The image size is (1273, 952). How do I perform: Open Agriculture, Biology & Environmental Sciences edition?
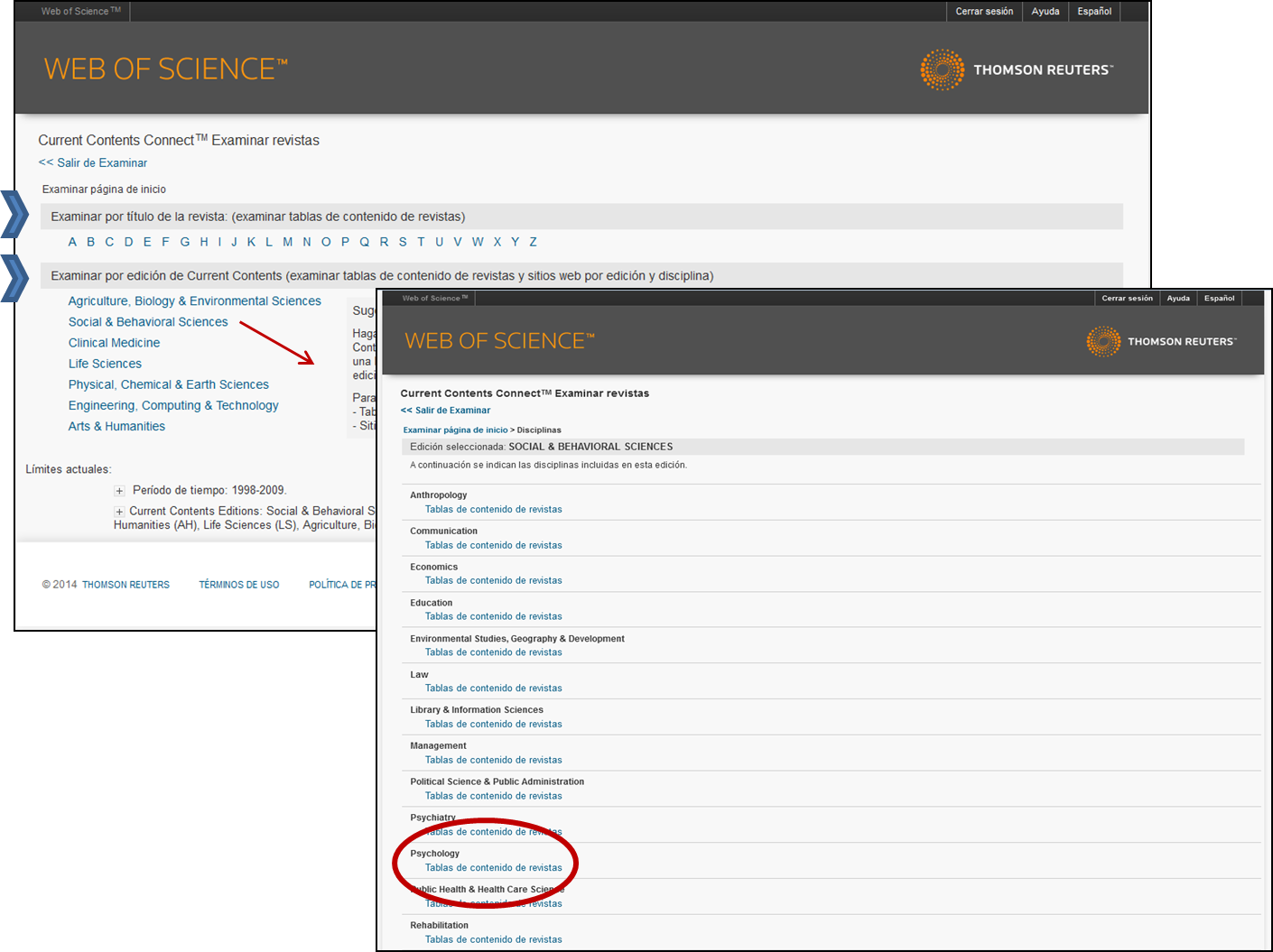[x=194, y=301]
